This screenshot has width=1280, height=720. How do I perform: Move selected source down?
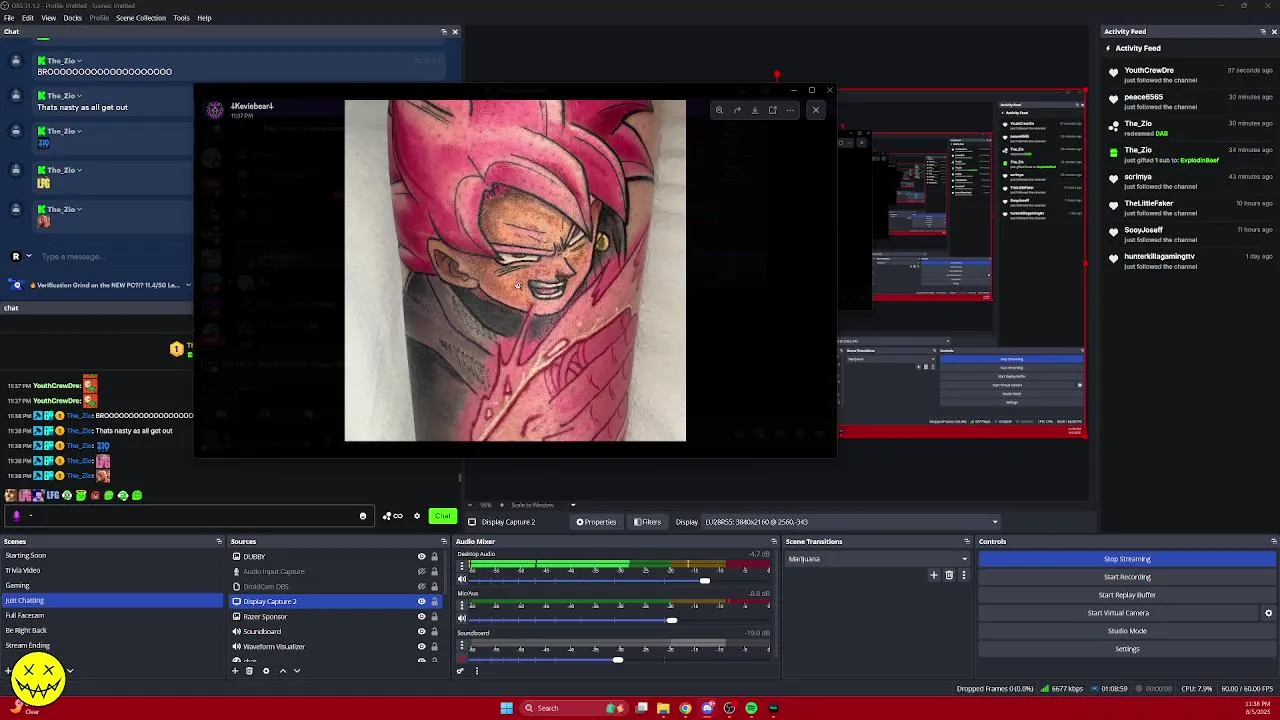coord(297,671)
